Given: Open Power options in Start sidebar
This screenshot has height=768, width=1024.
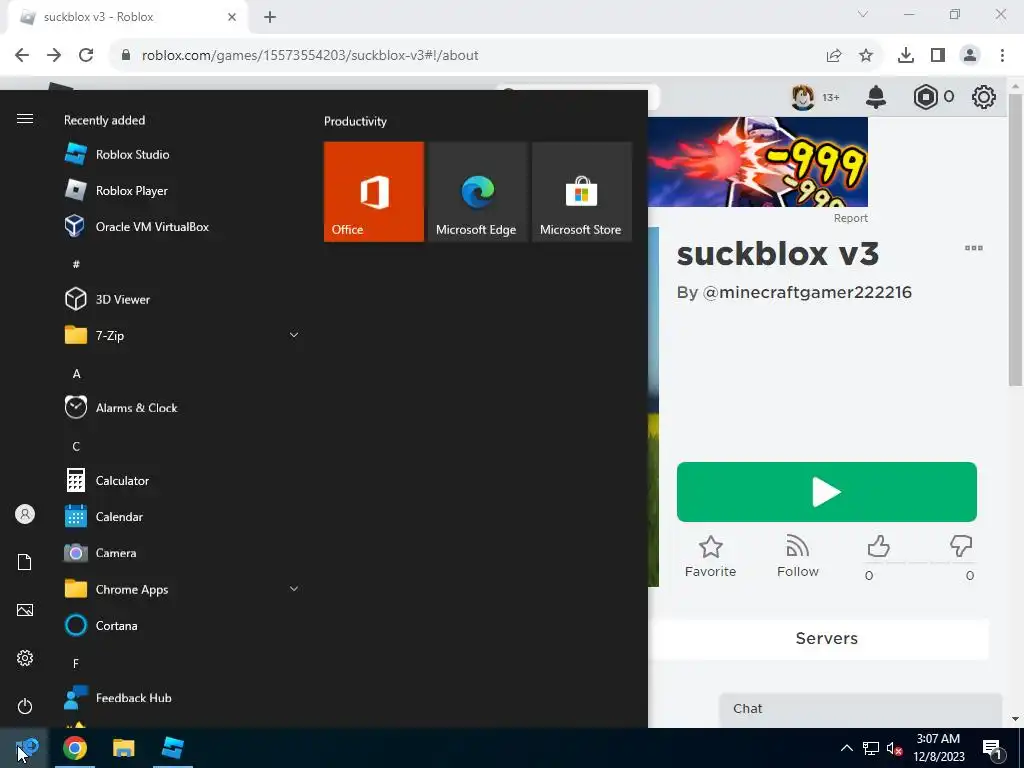Looking at the screenshot, I should coord(25,706).
